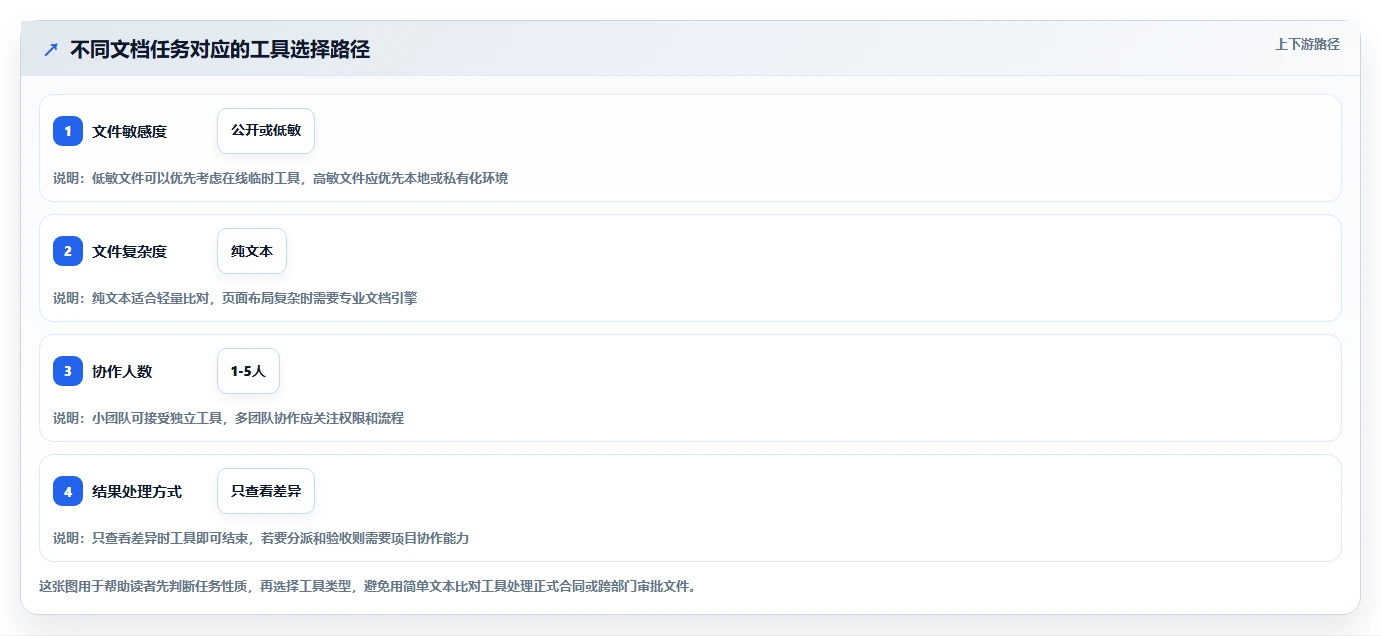The height and width of the screenshot is (636, 1381).
Task: Click the note starting 说明：只查看差异时工具即可结束
Action: click(x=261, y=538)
